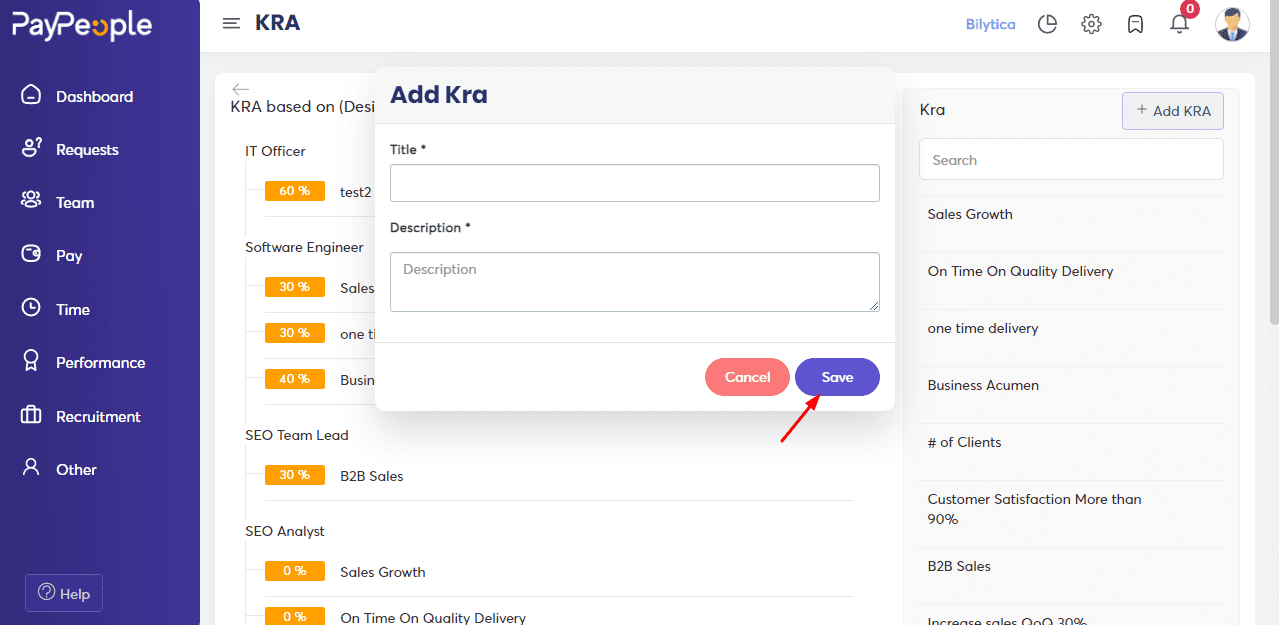Image resolution: width=1279 pixels, height=625 pixels.
Task: Open the settings gear icon
Action: click(x=1091, y=24)
